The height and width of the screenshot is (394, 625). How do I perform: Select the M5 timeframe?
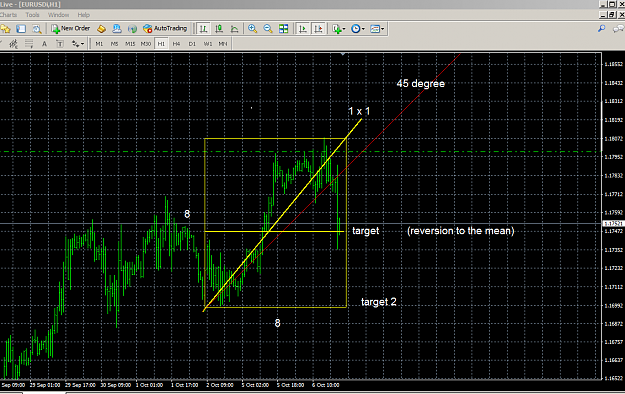(114, 44)
